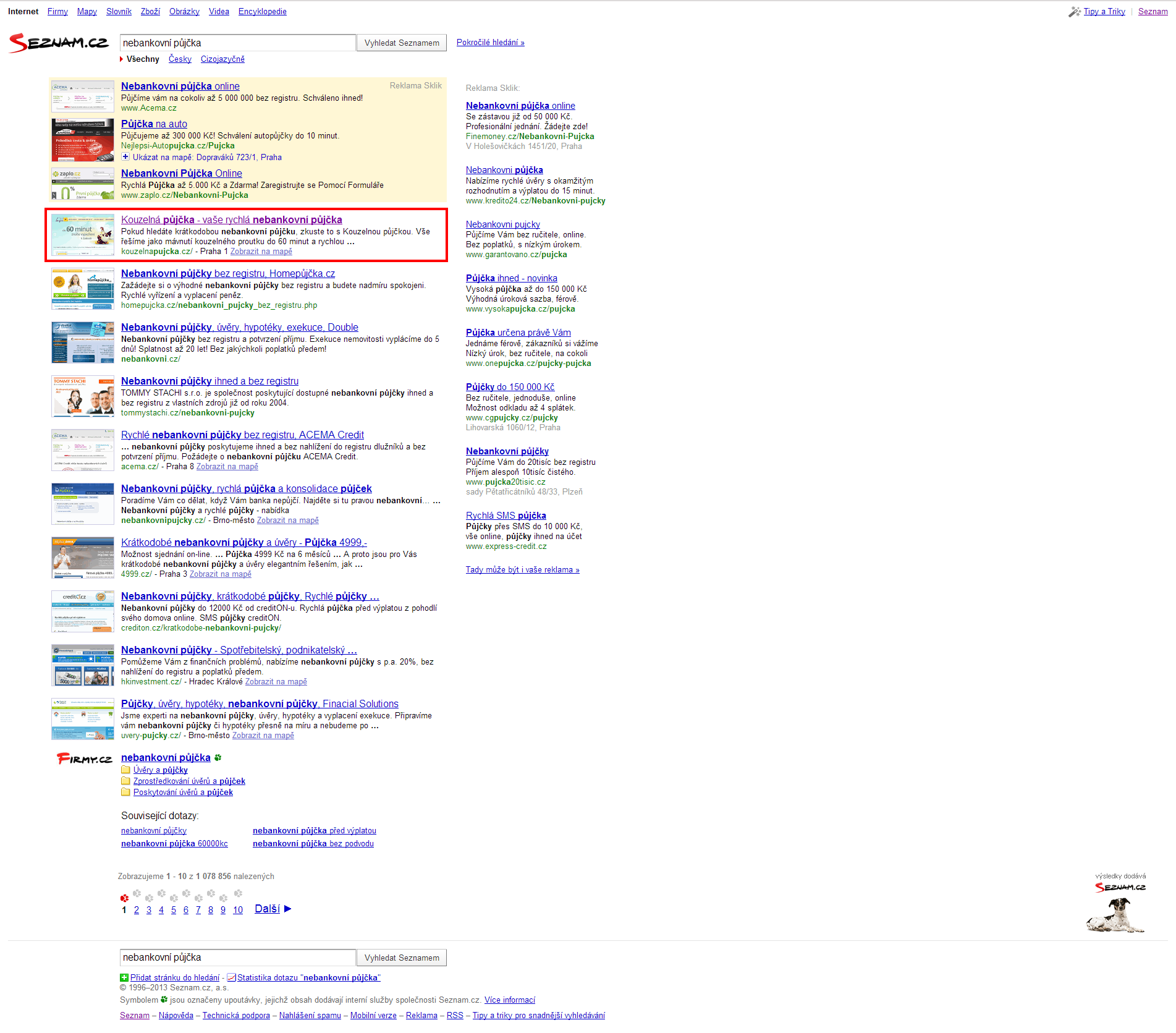Open the Acema.cz ad thumbnail

pyautogui.click(x=83, y=96)
